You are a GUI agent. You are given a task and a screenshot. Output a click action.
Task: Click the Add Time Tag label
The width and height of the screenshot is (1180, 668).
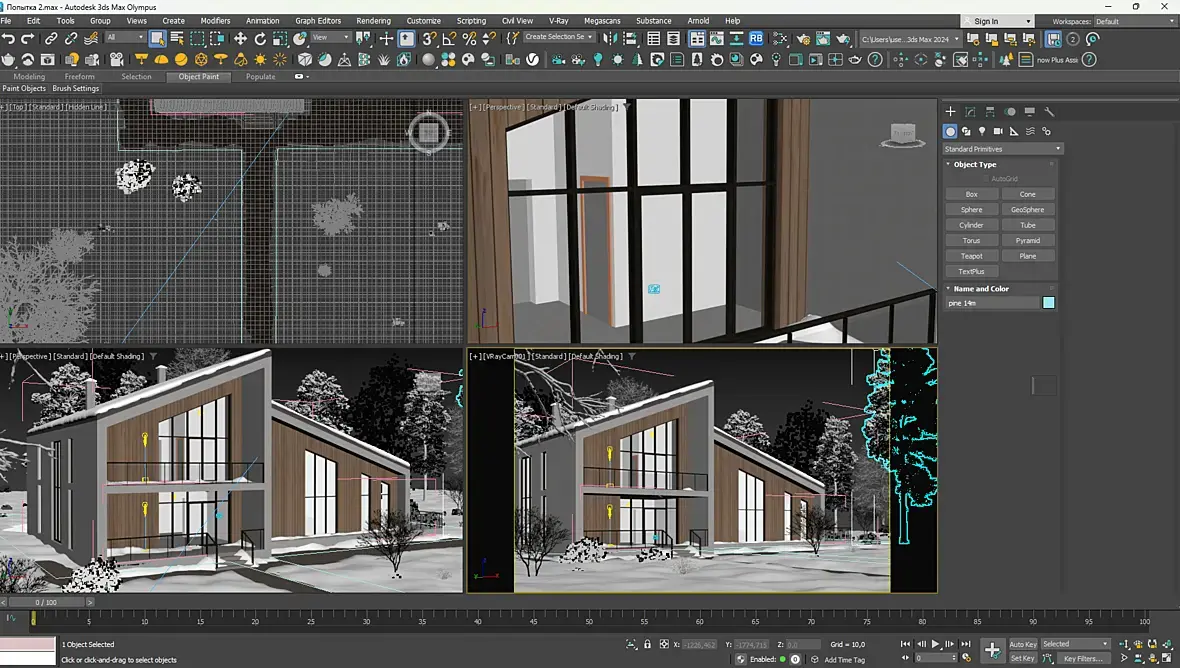(x=844, y=660)
